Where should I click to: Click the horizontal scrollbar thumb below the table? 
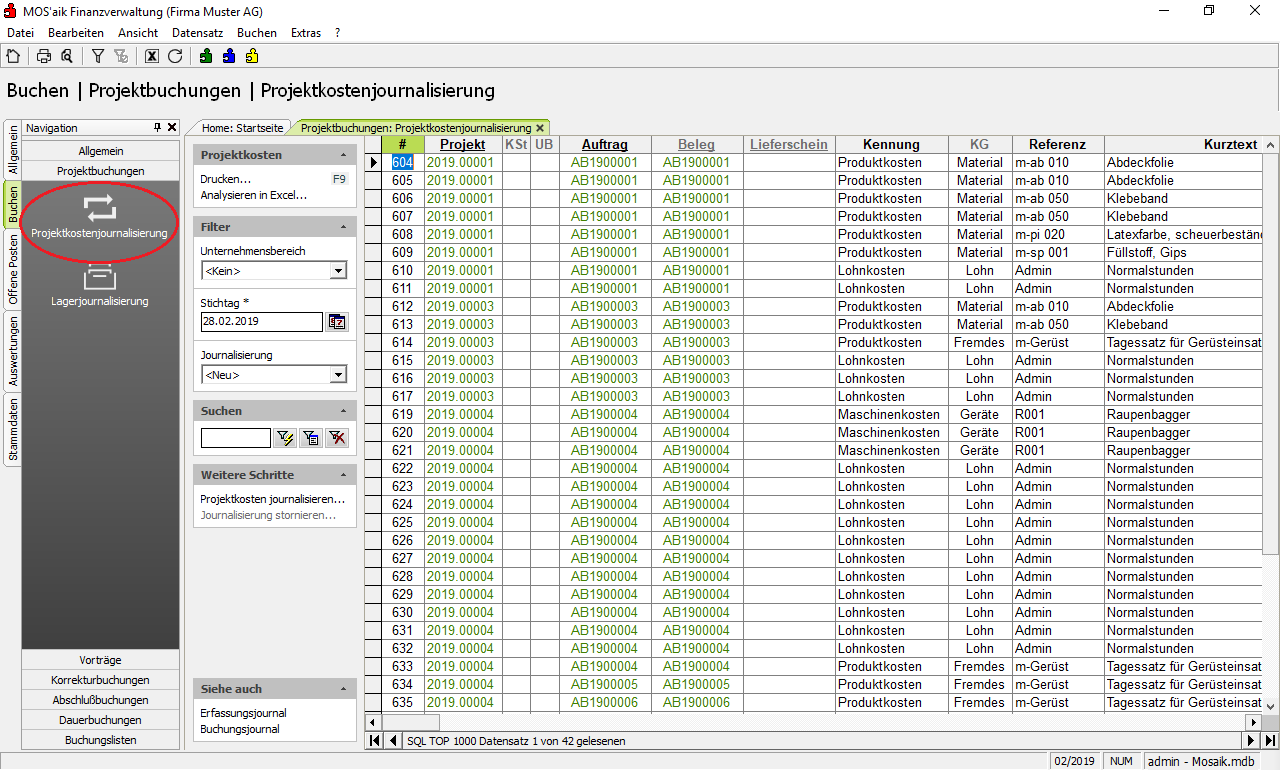tap(410, 722)
